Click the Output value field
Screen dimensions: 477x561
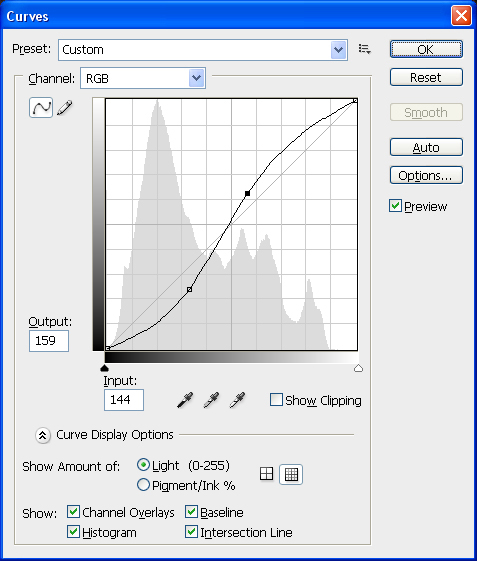coord(49,341)
